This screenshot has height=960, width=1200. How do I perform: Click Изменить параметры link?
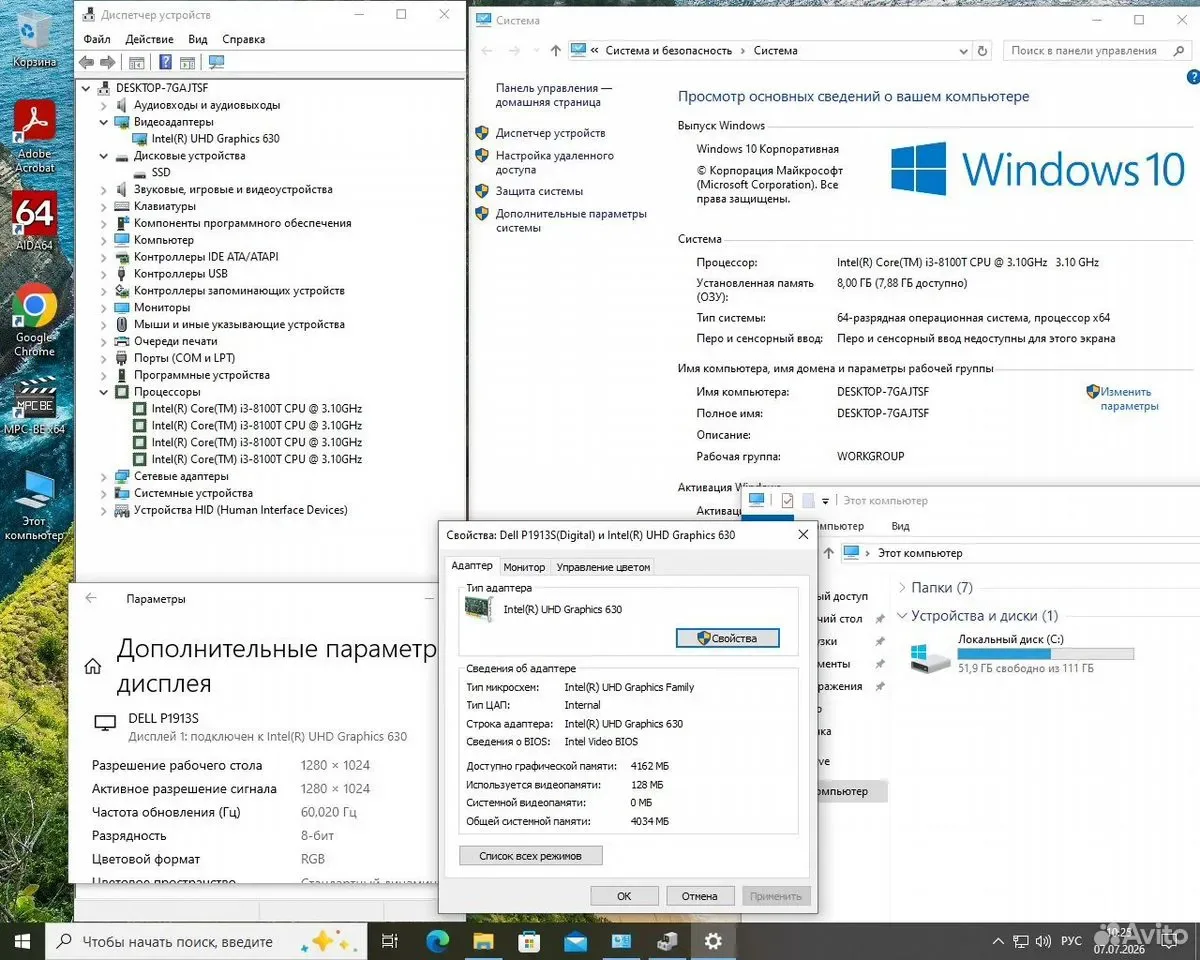1129,399
